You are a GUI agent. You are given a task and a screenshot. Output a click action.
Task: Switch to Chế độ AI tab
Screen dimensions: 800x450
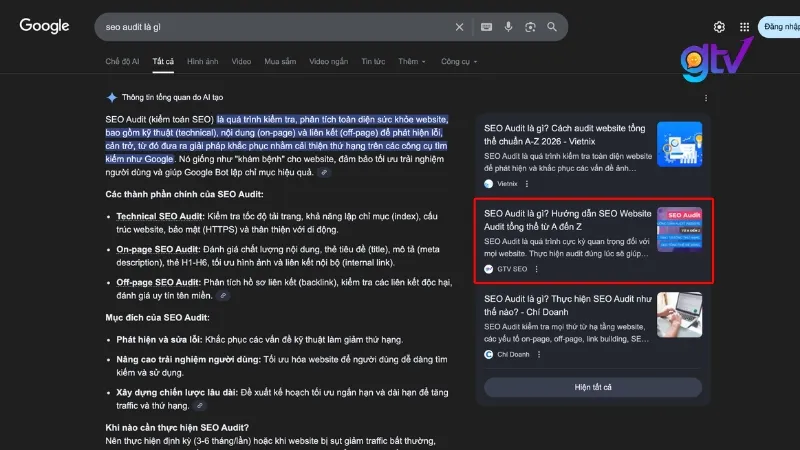122,61
